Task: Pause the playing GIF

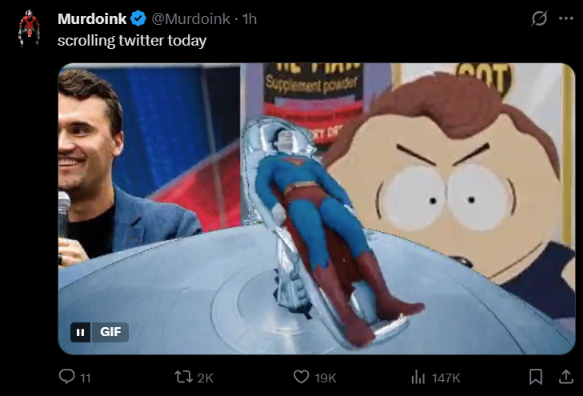Action: tap(80, 332)
